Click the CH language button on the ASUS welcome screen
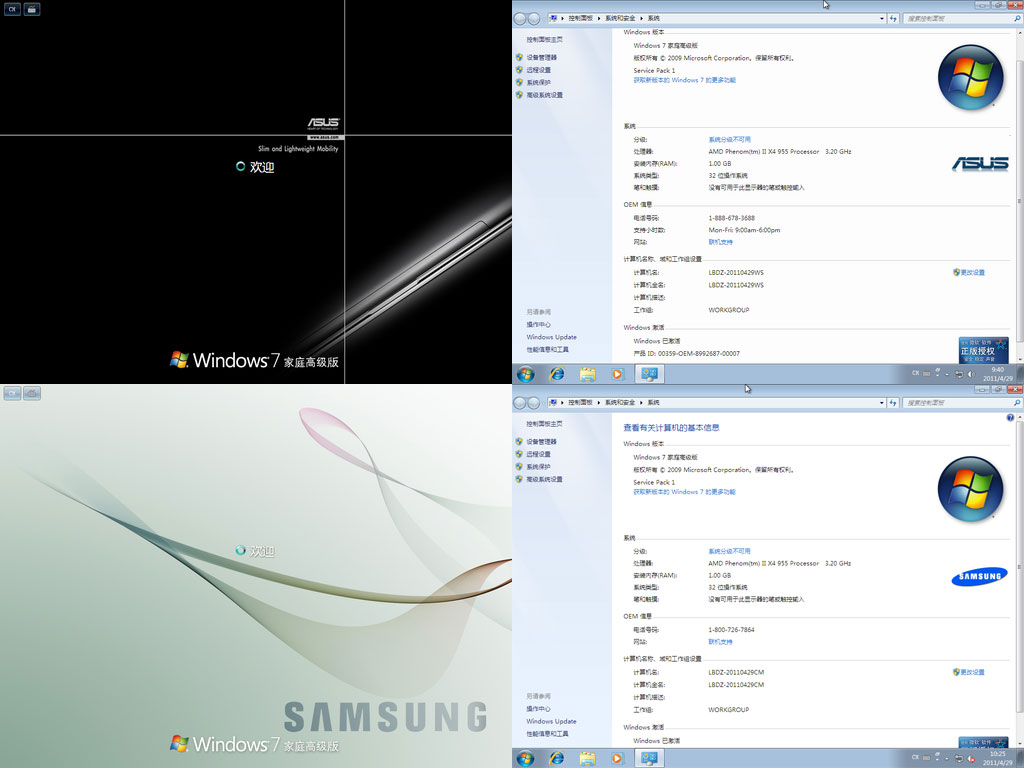The image size is (1024, 768). coord(12,9)
